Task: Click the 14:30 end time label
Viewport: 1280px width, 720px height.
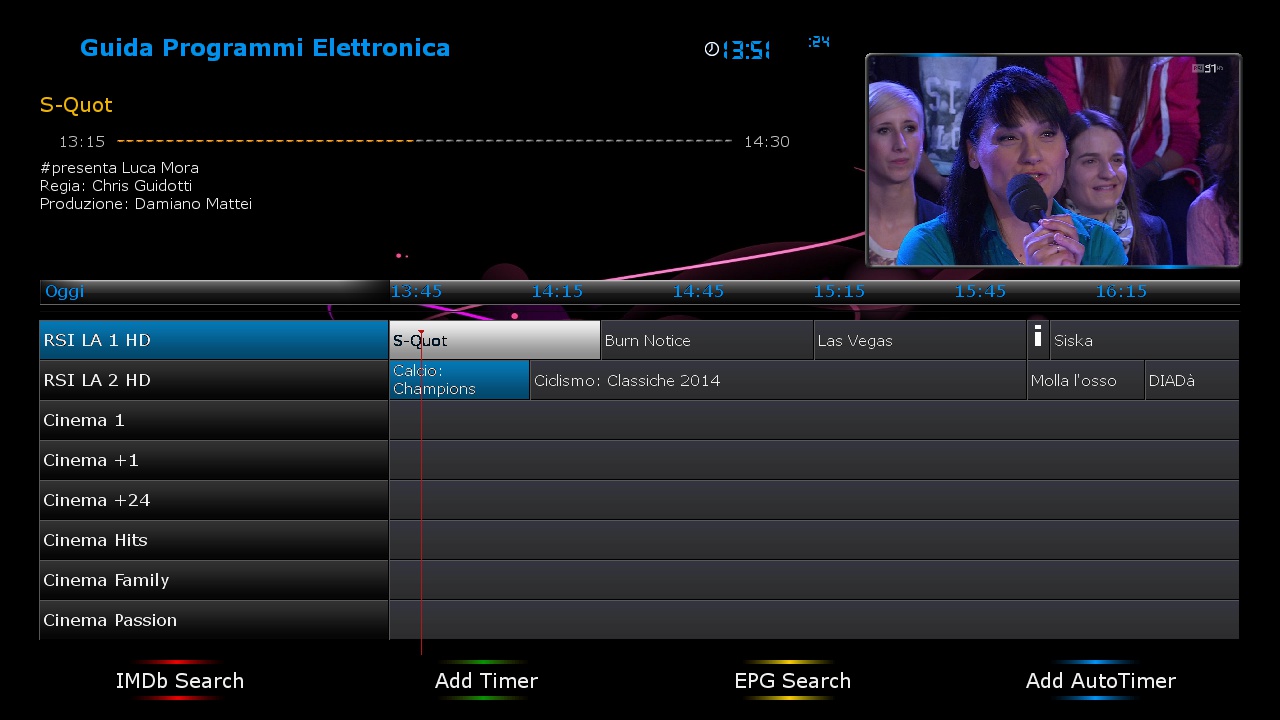Action: coord(767,142)
